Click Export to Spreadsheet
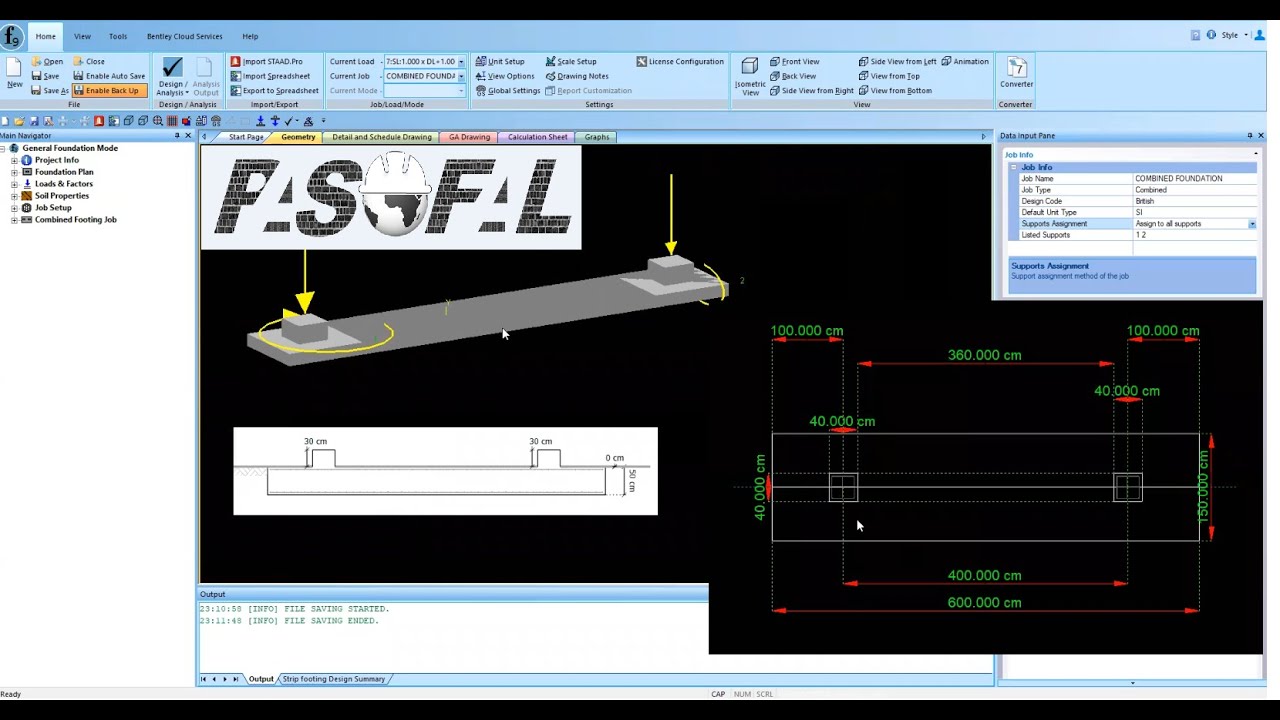The height and width of the screenshot is (720, 1280). tap(274, 90)
